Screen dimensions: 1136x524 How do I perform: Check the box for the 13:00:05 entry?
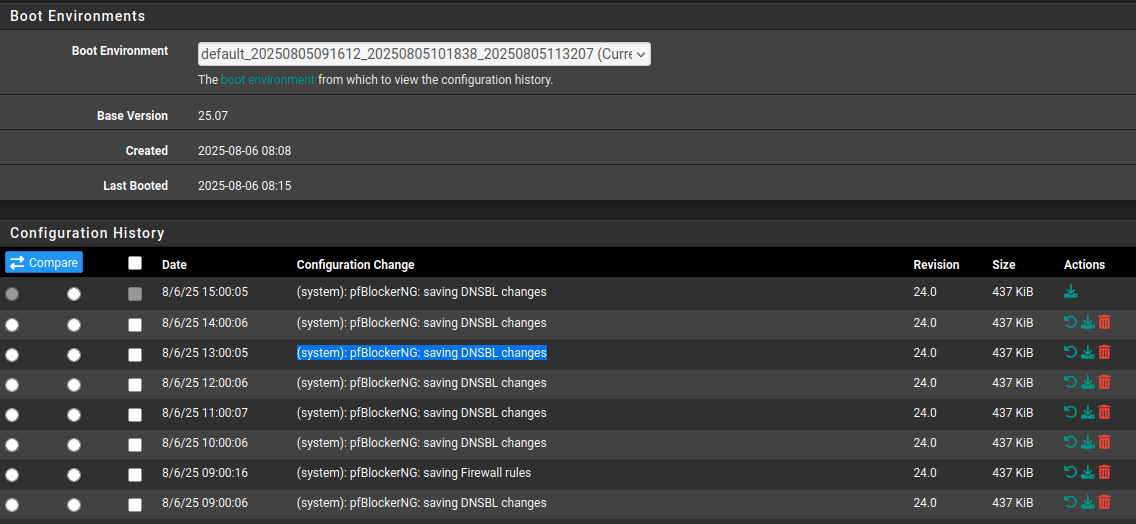click(x=135, y=355)
